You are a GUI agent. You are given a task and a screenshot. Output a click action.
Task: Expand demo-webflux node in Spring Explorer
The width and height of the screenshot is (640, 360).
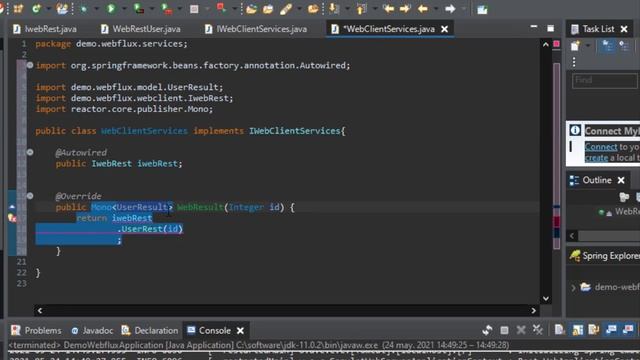[x=573, y=287]
